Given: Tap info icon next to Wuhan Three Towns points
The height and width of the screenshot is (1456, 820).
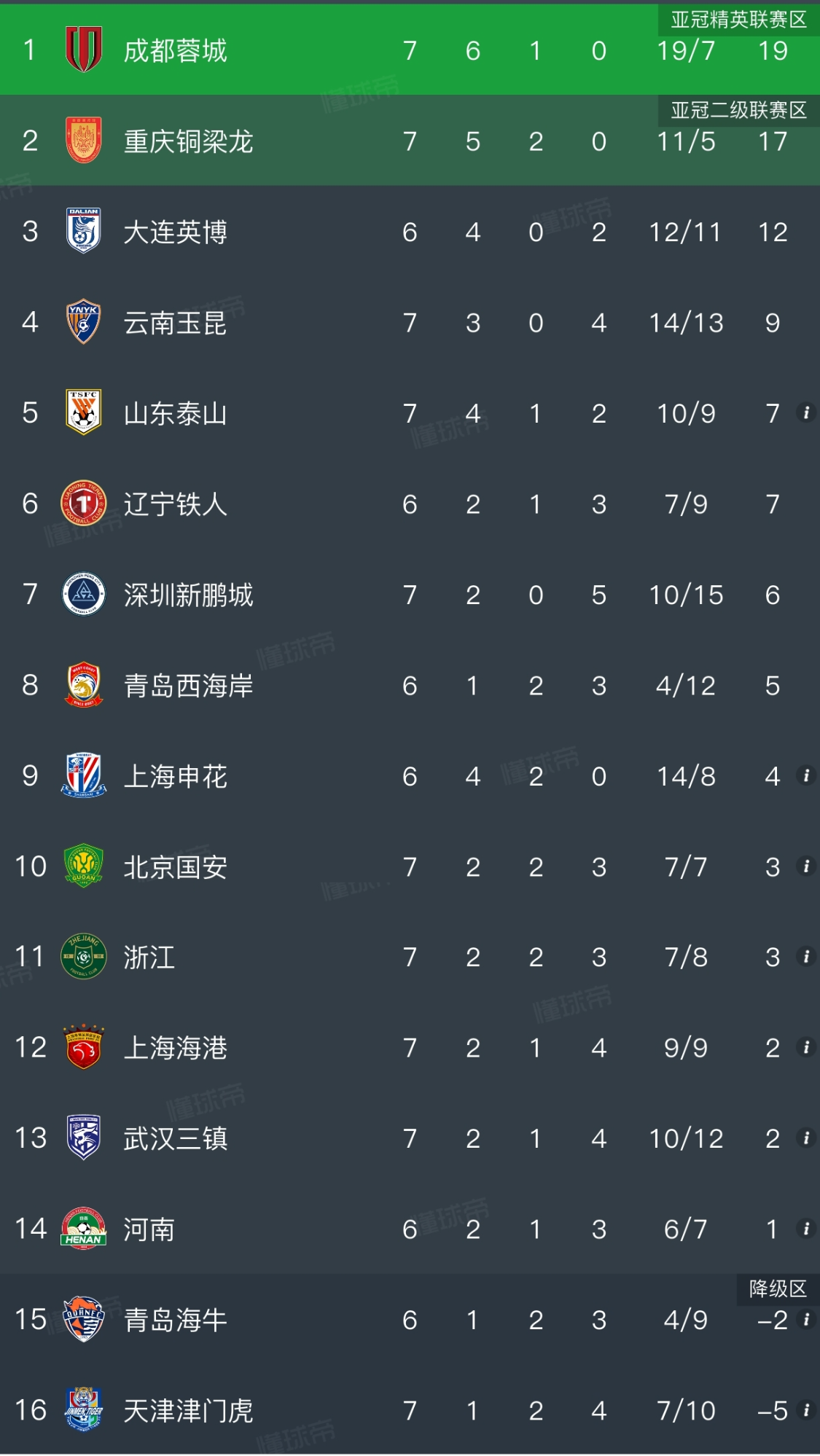Looking at the screenshot, I should pos(806,1138).
